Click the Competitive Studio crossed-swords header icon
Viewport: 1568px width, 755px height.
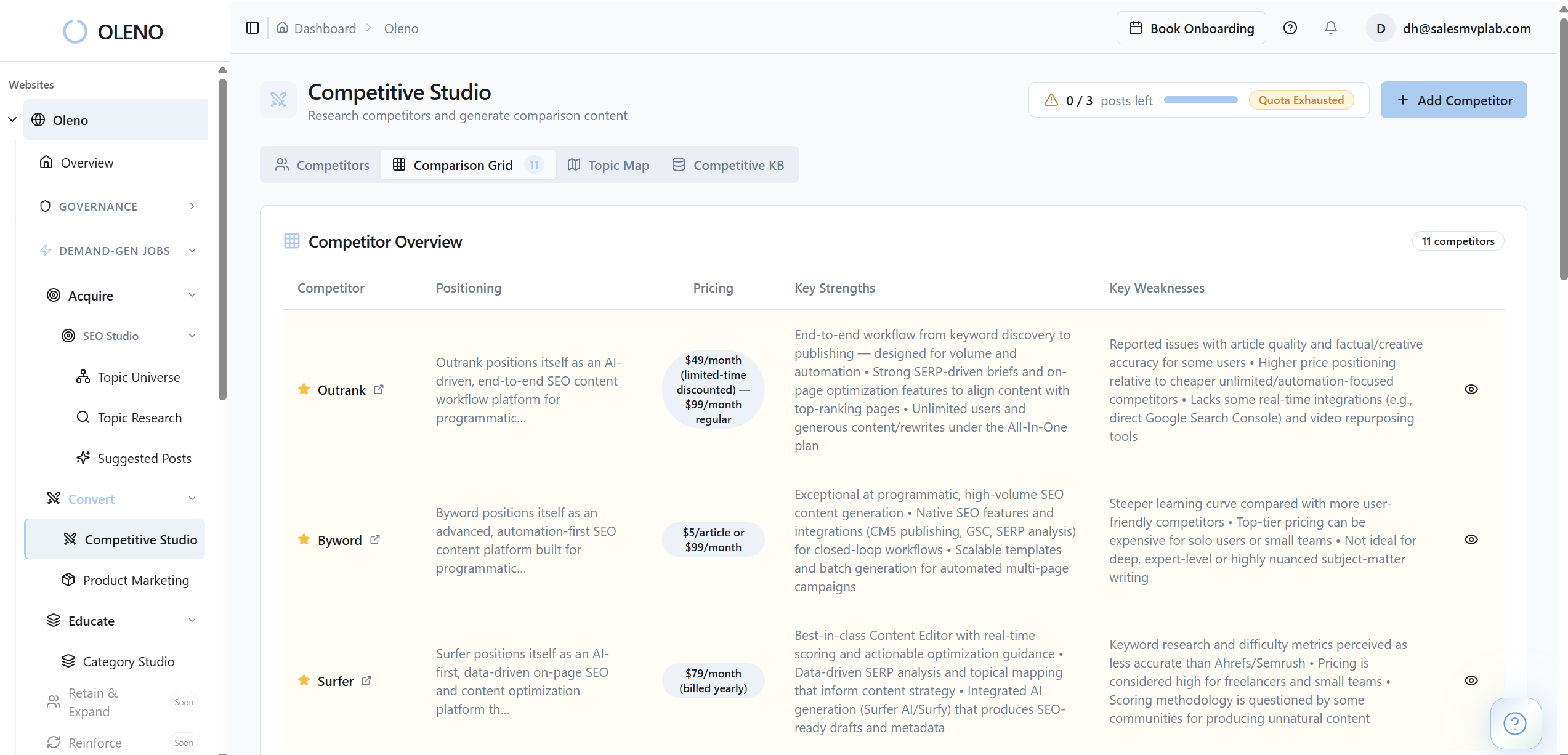coord(278,100)
